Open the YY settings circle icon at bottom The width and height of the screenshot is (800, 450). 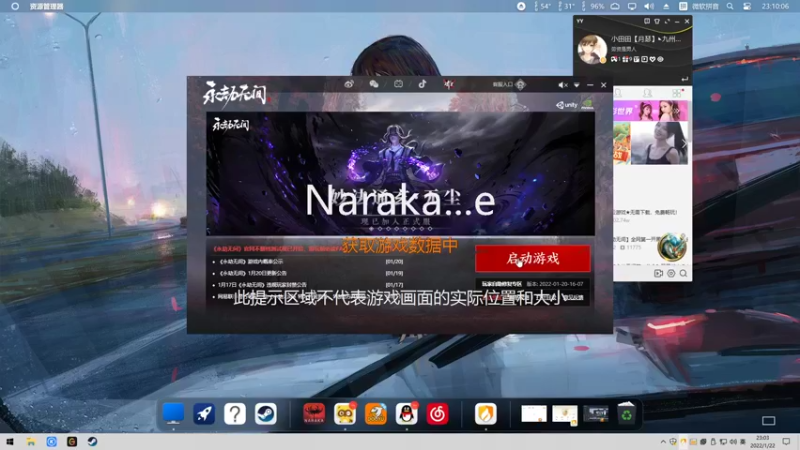coord(671,273)
